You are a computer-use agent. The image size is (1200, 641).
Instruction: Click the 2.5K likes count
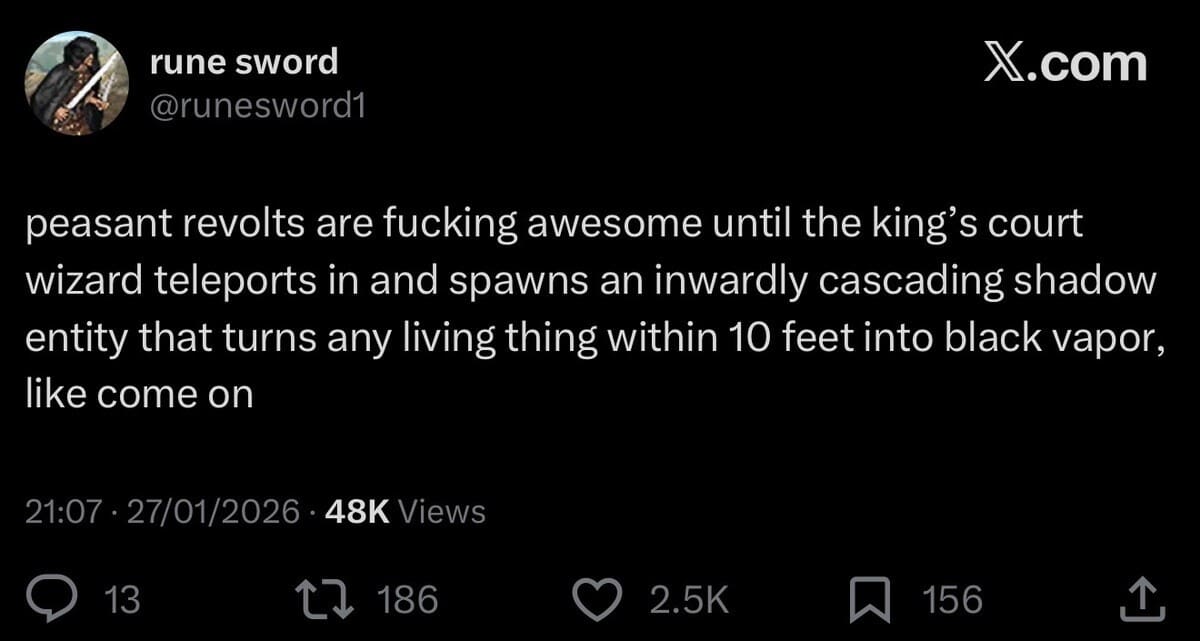689,599
